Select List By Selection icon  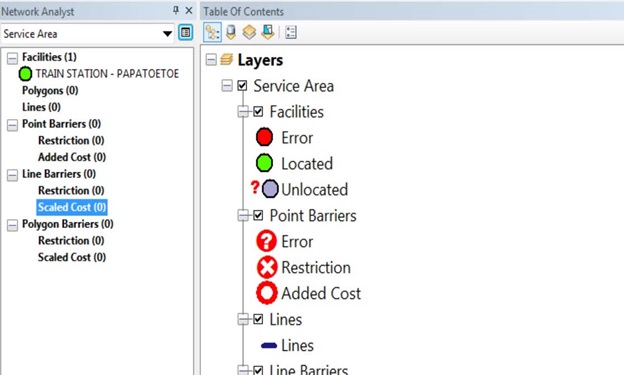pyautogui.click(x=268, y=32)
